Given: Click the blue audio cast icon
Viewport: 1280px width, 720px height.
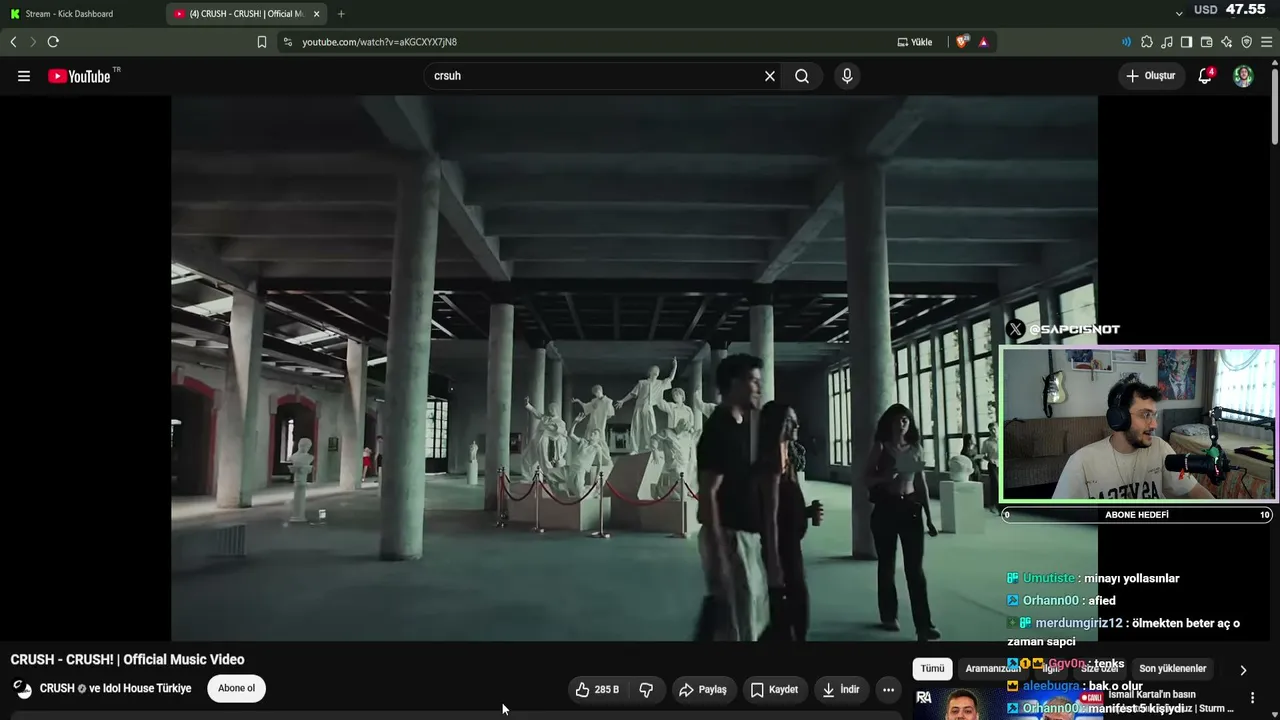Looking at the screenshot, I should coord(1126,42).
